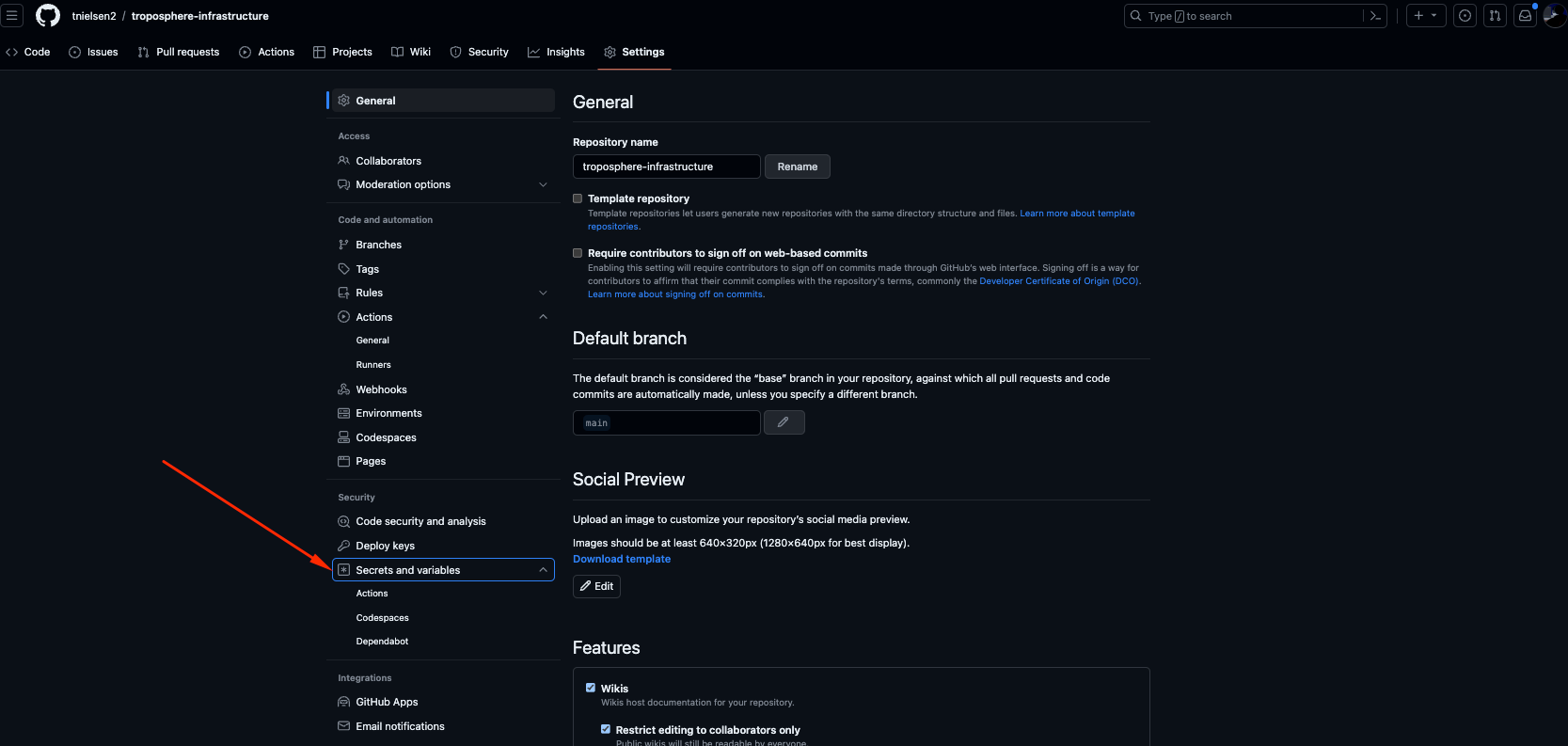This screenshot has width=1568, height=746.
Task: Click the GitHub Apps icon
Action: point(343,702)
